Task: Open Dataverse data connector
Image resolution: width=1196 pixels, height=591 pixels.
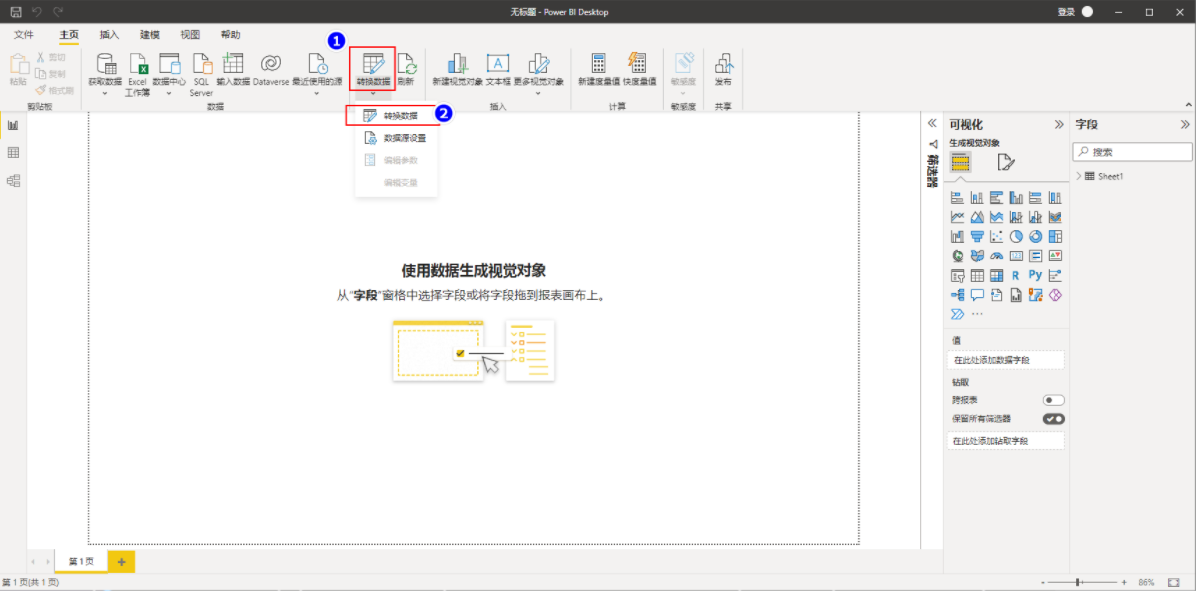Action: coord(271,70)
